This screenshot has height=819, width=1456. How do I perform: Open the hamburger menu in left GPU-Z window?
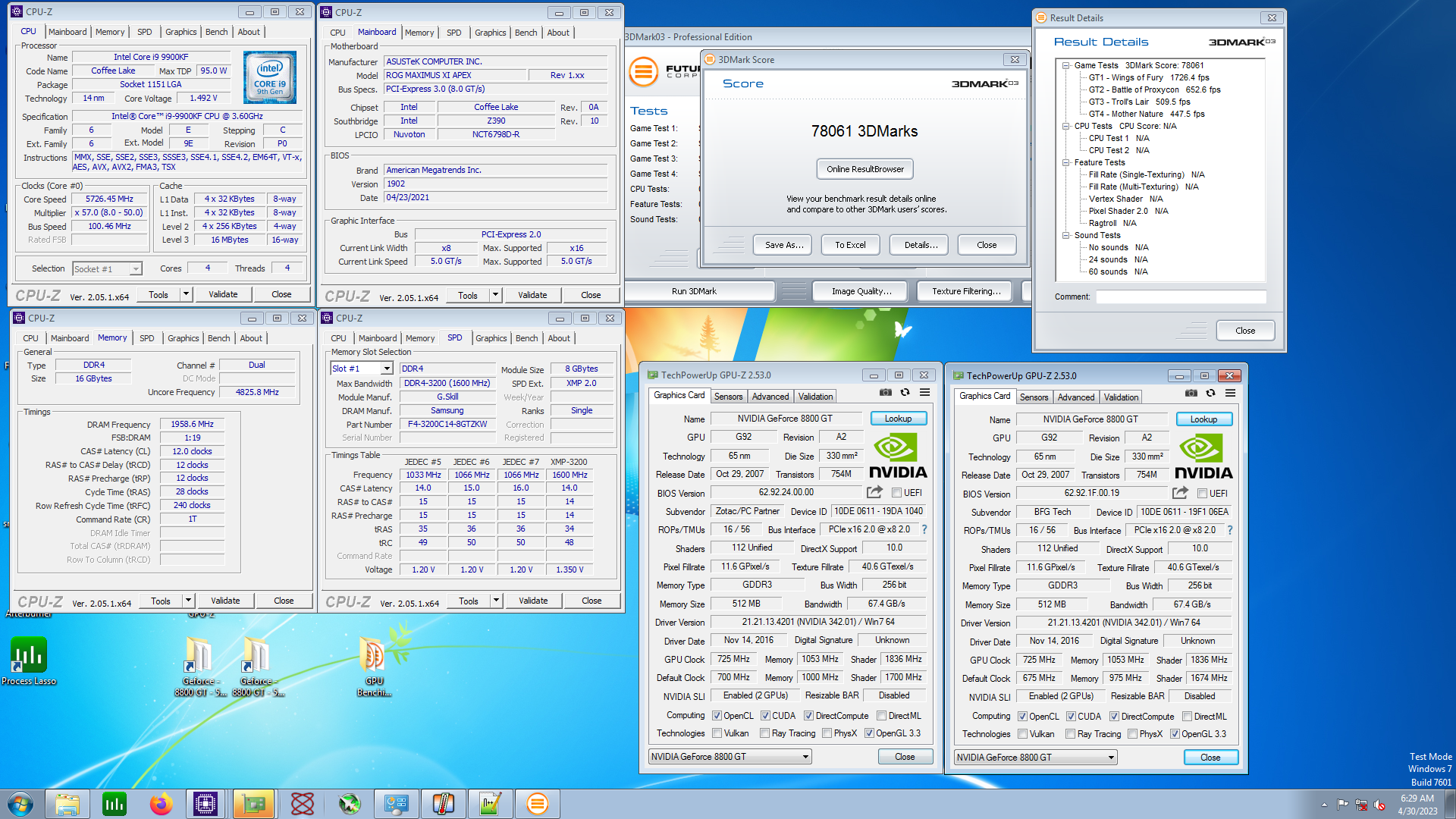pyautogui.click(x=925, y=393)
